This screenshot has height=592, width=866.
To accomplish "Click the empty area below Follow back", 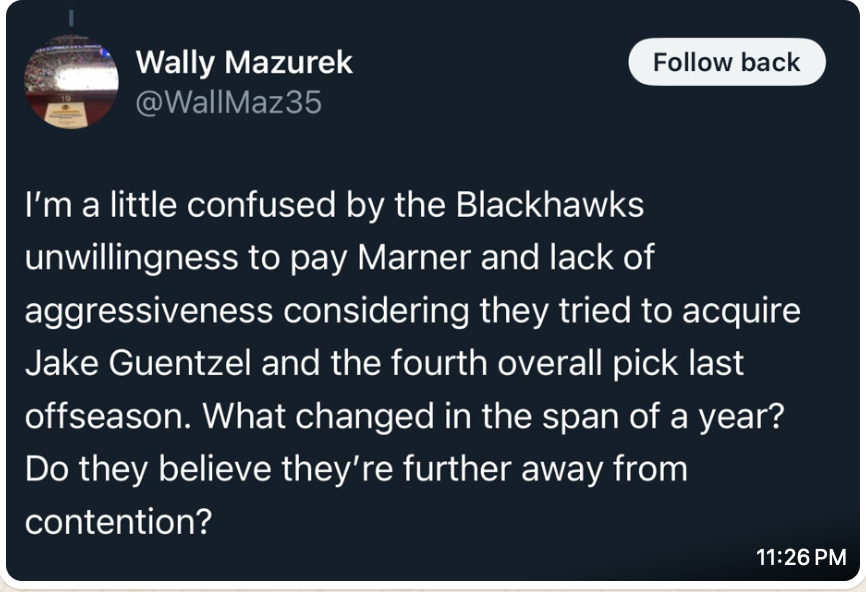I will click(x=727, y=133).
